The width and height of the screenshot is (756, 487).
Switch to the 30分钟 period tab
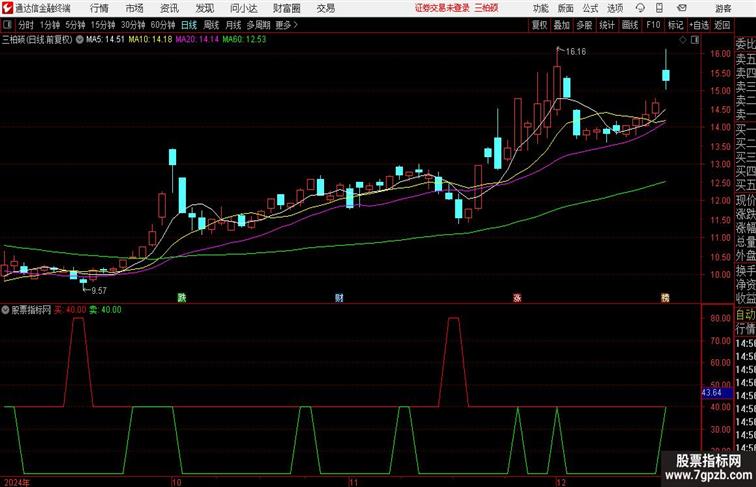click(133, 25)
